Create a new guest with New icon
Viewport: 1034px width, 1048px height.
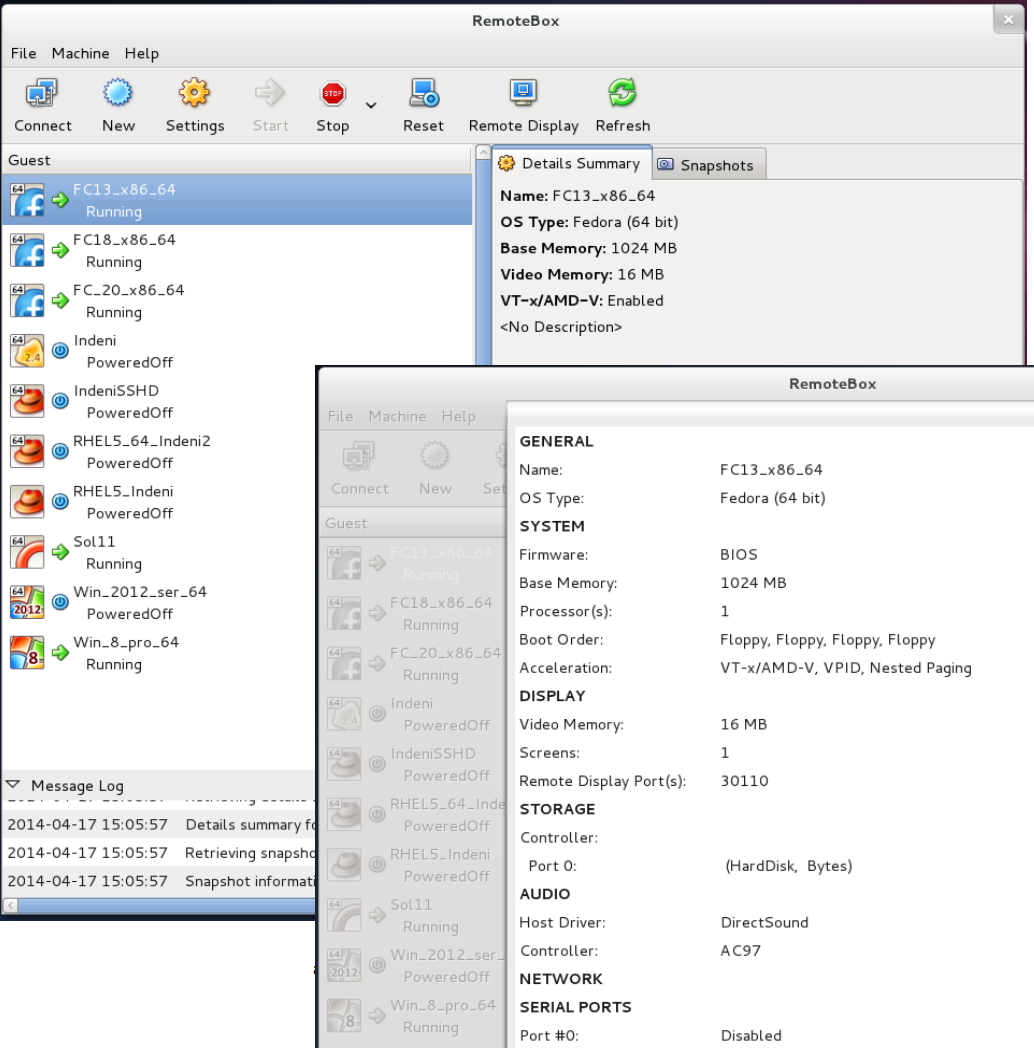pos(118,106)
